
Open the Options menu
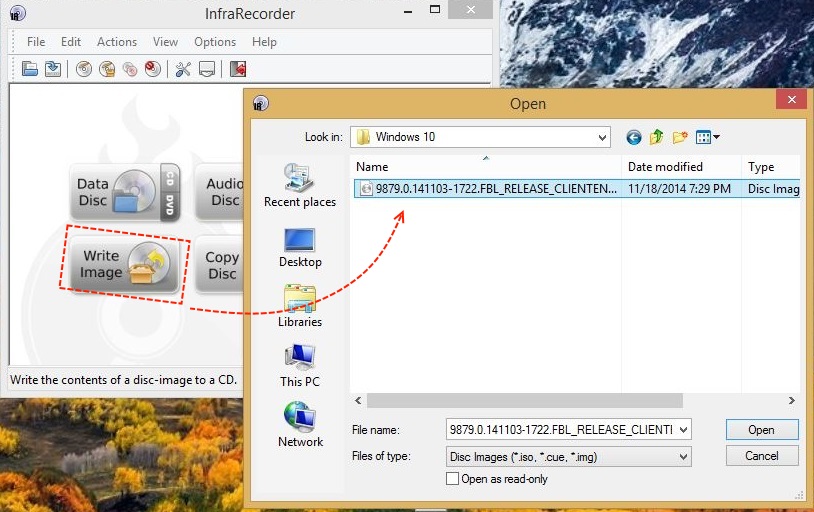[215, 42]
